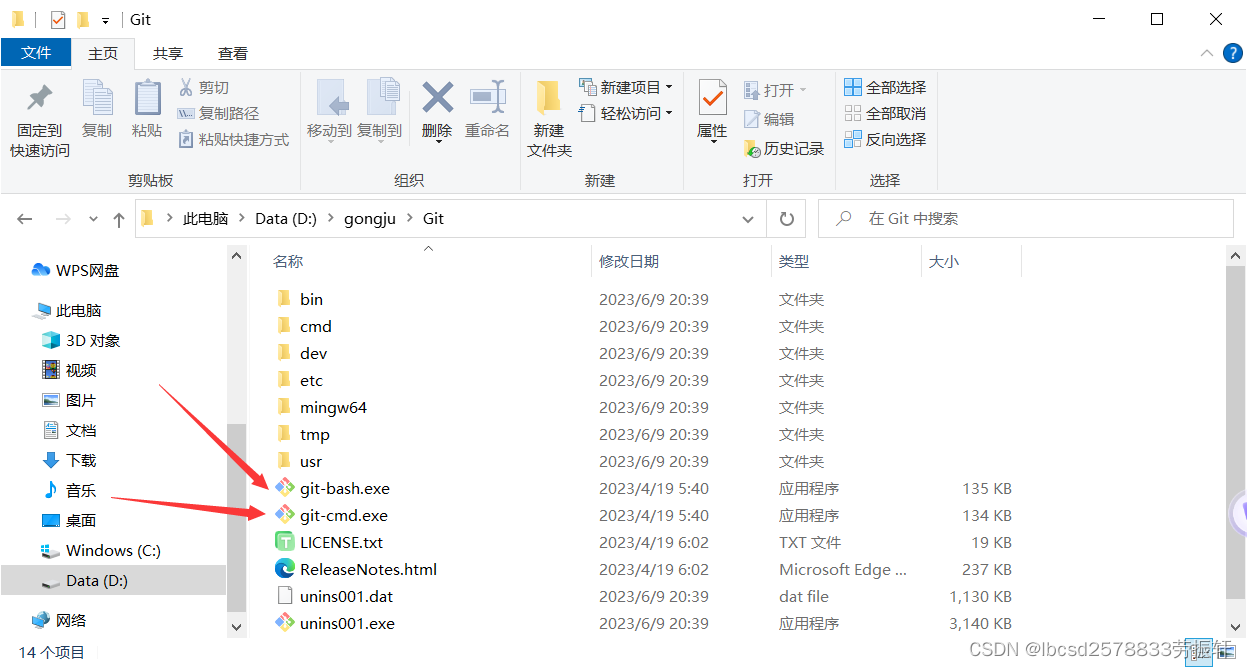Click the Delete X icon
1247x668 pixels.
pos(437,98)
